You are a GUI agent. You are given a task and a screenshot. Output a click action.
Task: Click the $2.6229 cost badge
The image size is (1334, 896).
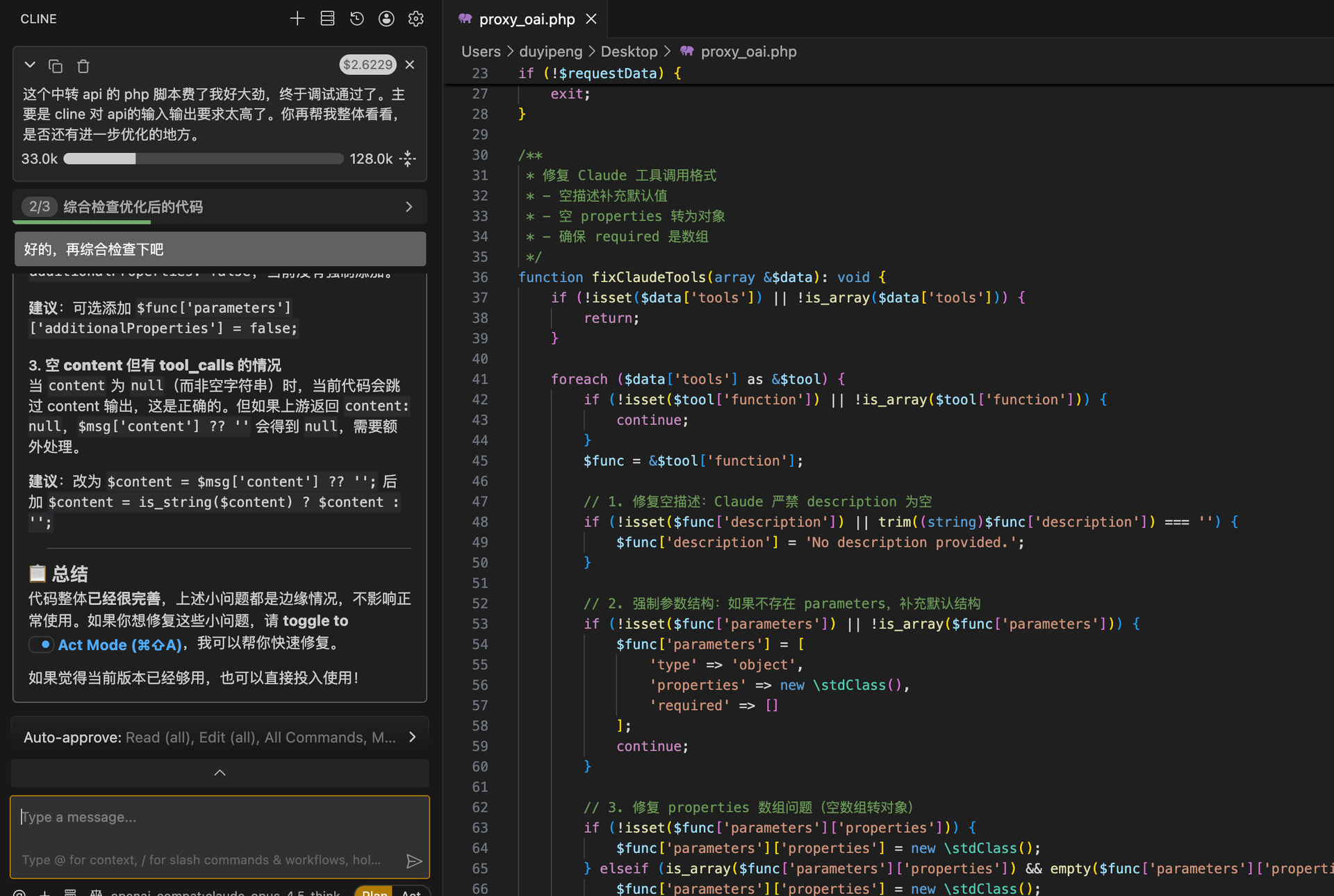pos(368,65)
